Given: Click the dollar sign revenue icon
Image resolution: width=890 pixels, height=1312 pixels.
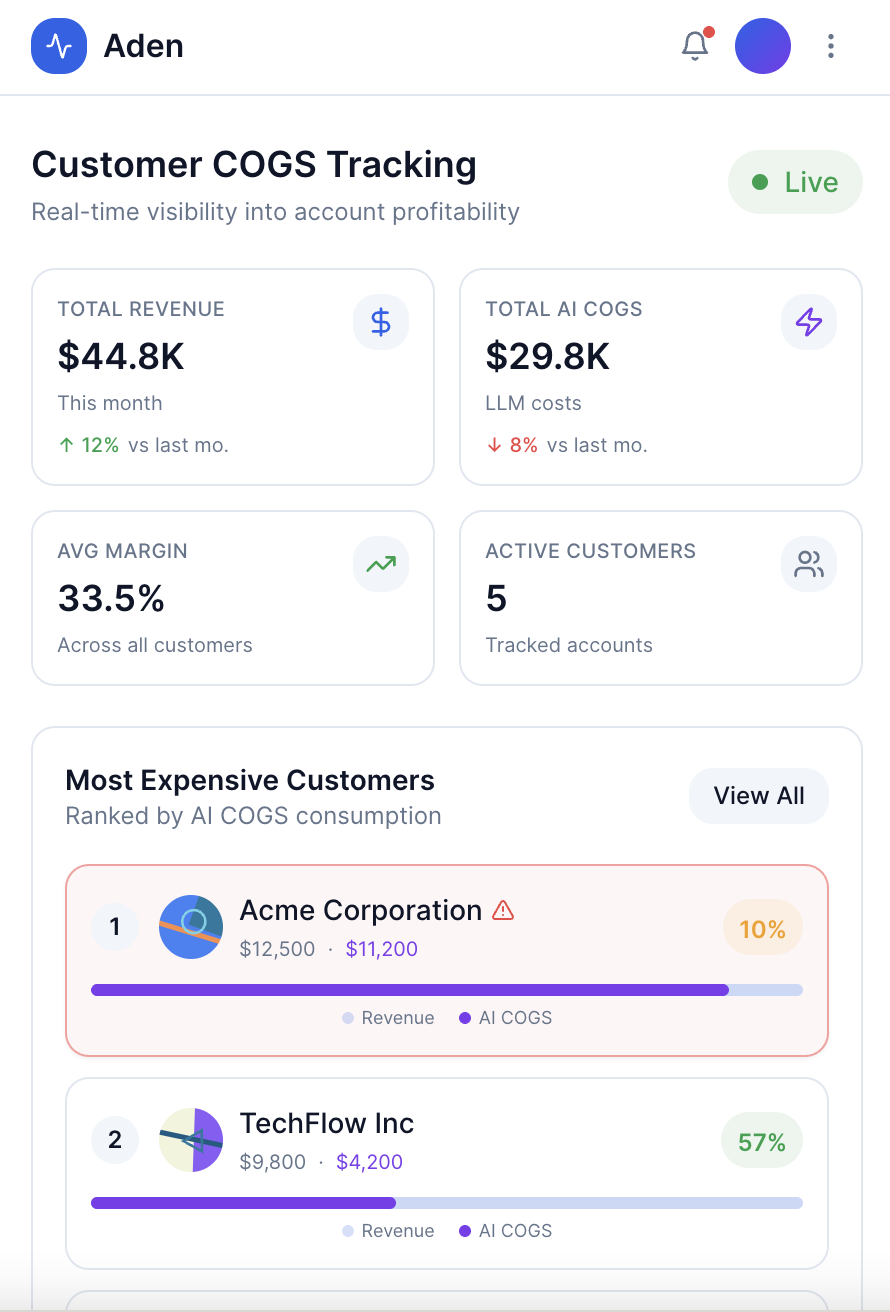Looking at the screenshot, I should [x=381, y=322].
